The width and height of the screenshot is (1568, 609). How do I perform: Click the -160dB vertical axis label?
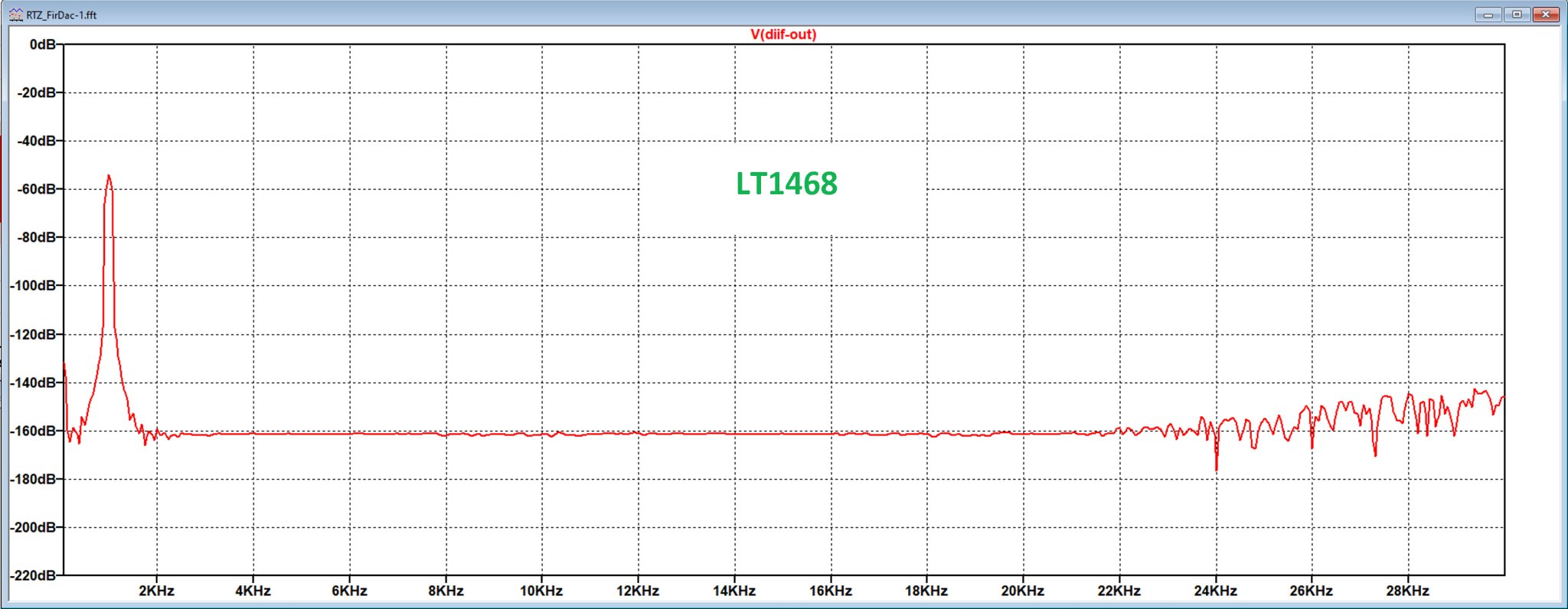pos(33,432)
